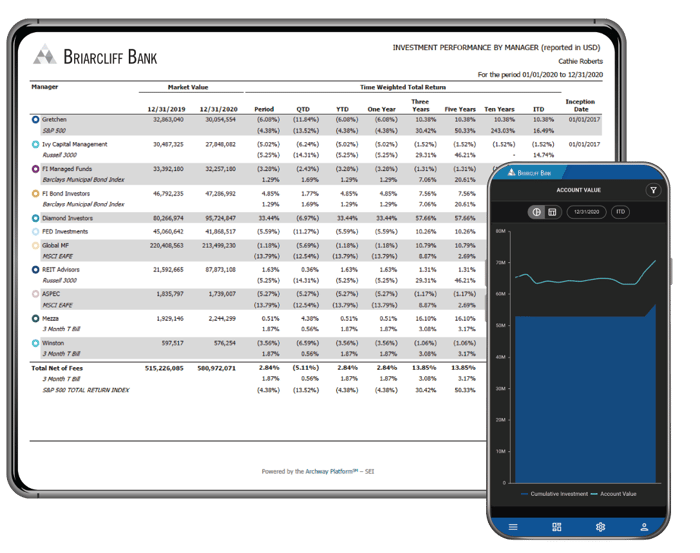Toggle Cumulative Investment legend entry
This screenshot has width=700, height=553.
(x=554, y=494)
